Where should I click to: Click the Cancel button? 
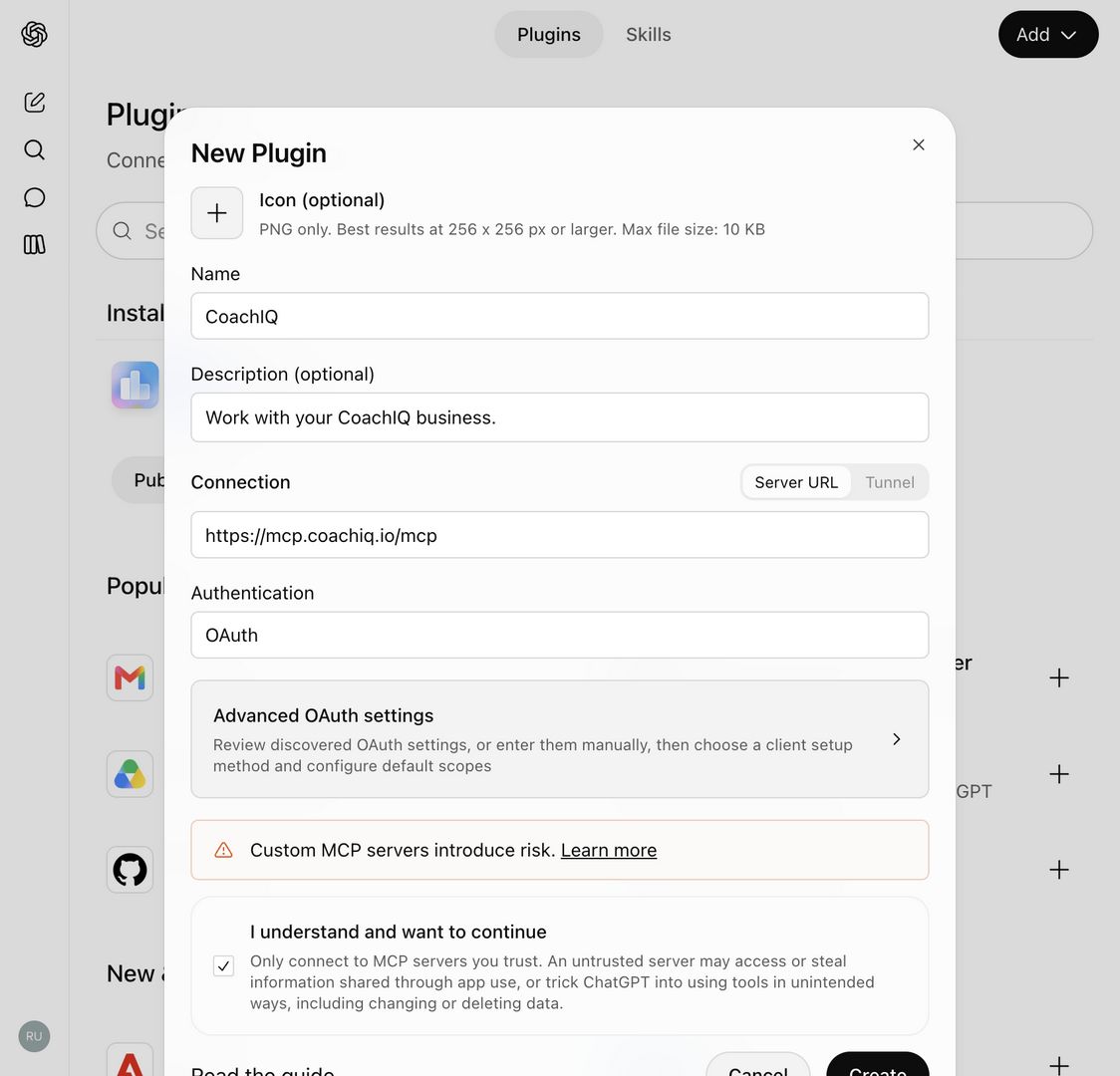[x=758, y=1066]
